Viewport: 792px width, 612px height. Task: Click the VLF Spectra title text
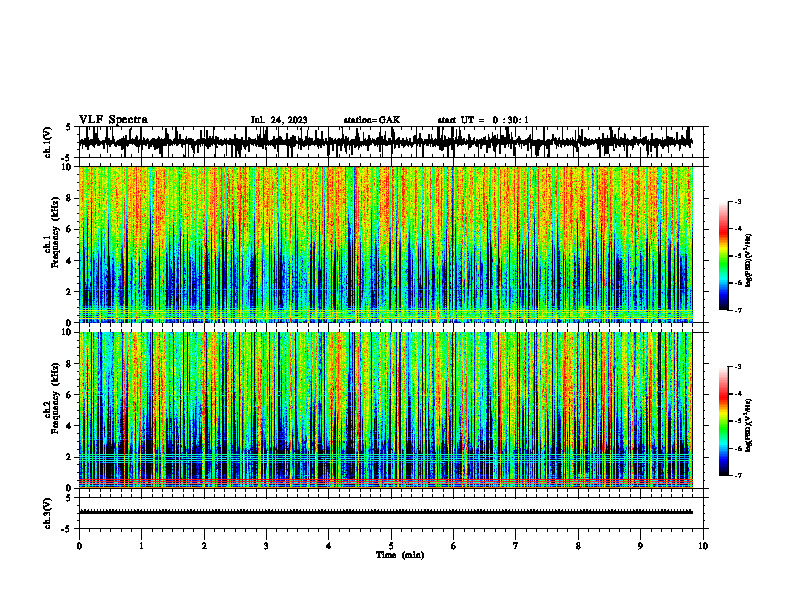113,120
